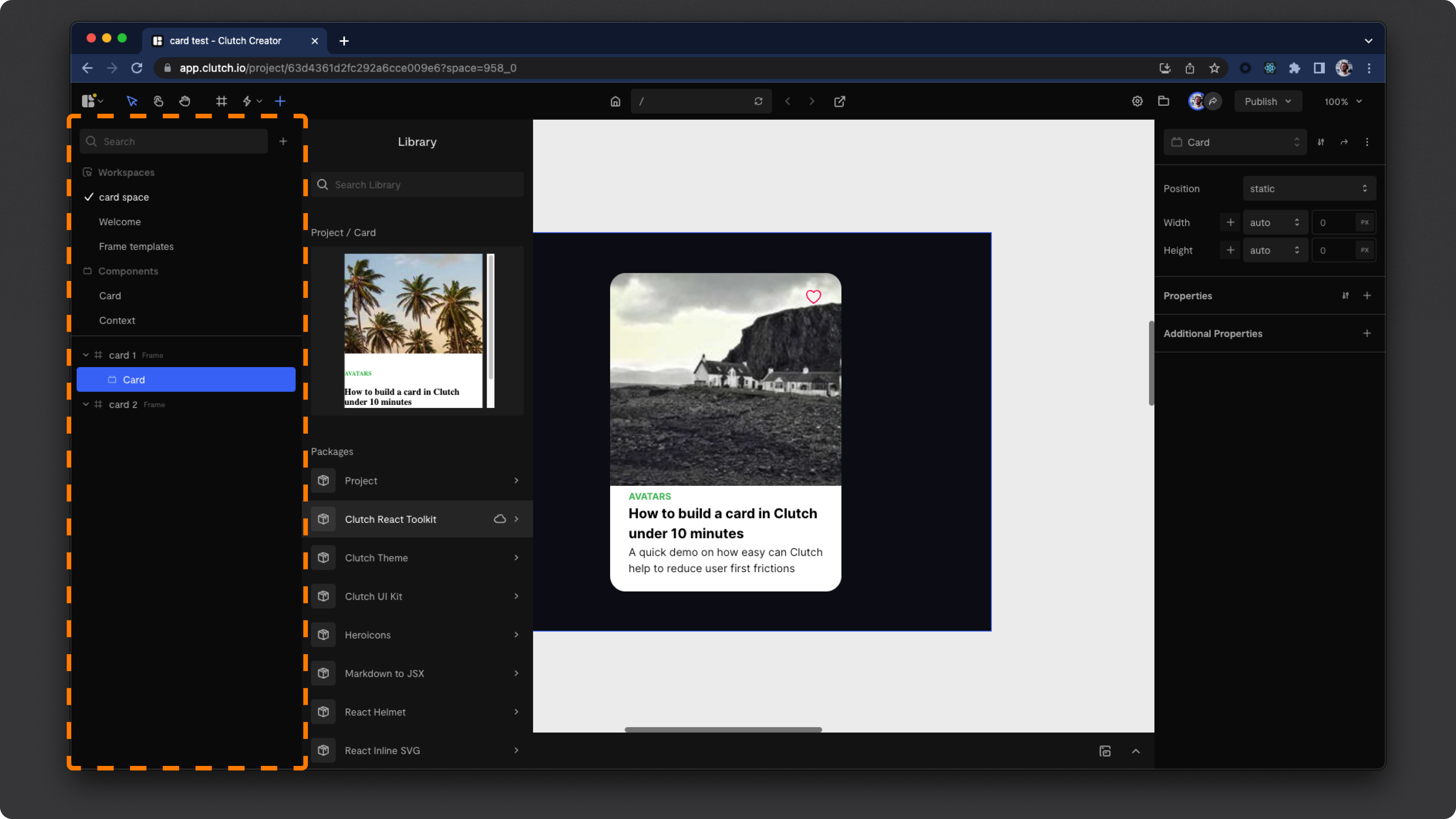Go to home via the house icon
Image resolution: width=1456 pixels, height=819 pixels.
coord(615,101)
